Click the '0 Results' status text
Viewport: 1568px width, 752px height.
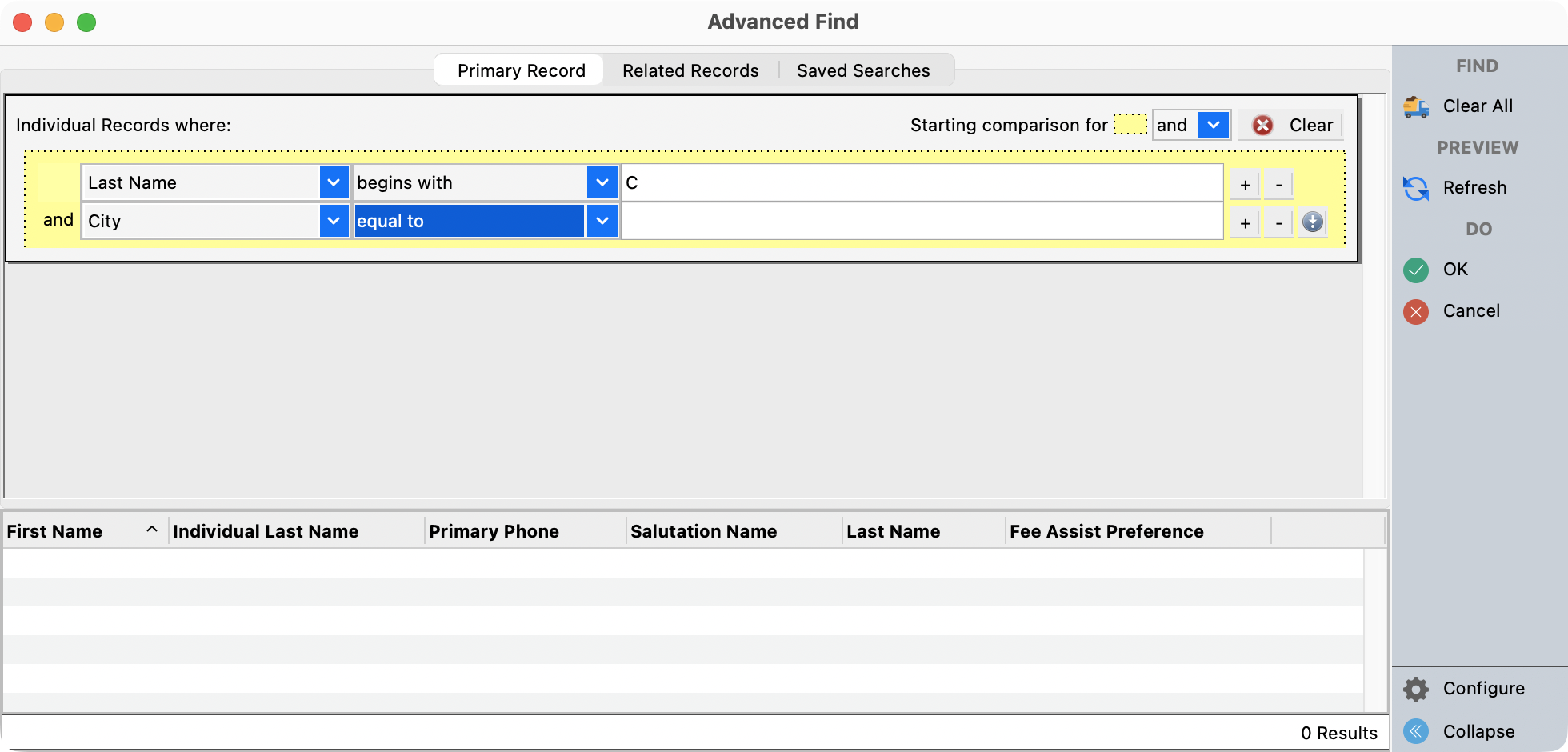tap(1338, 733)
